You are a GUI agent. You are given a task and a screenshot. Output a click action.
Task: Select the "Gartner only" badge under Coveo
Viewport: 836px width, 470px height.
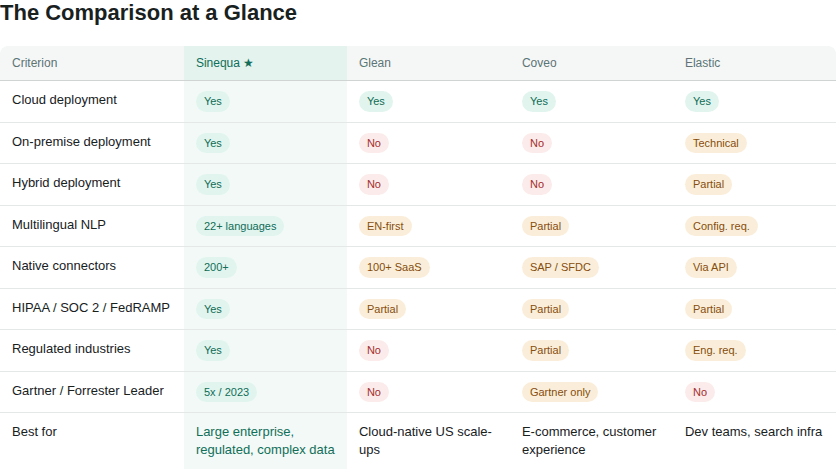pyautogui.click(x=560, y=392)
